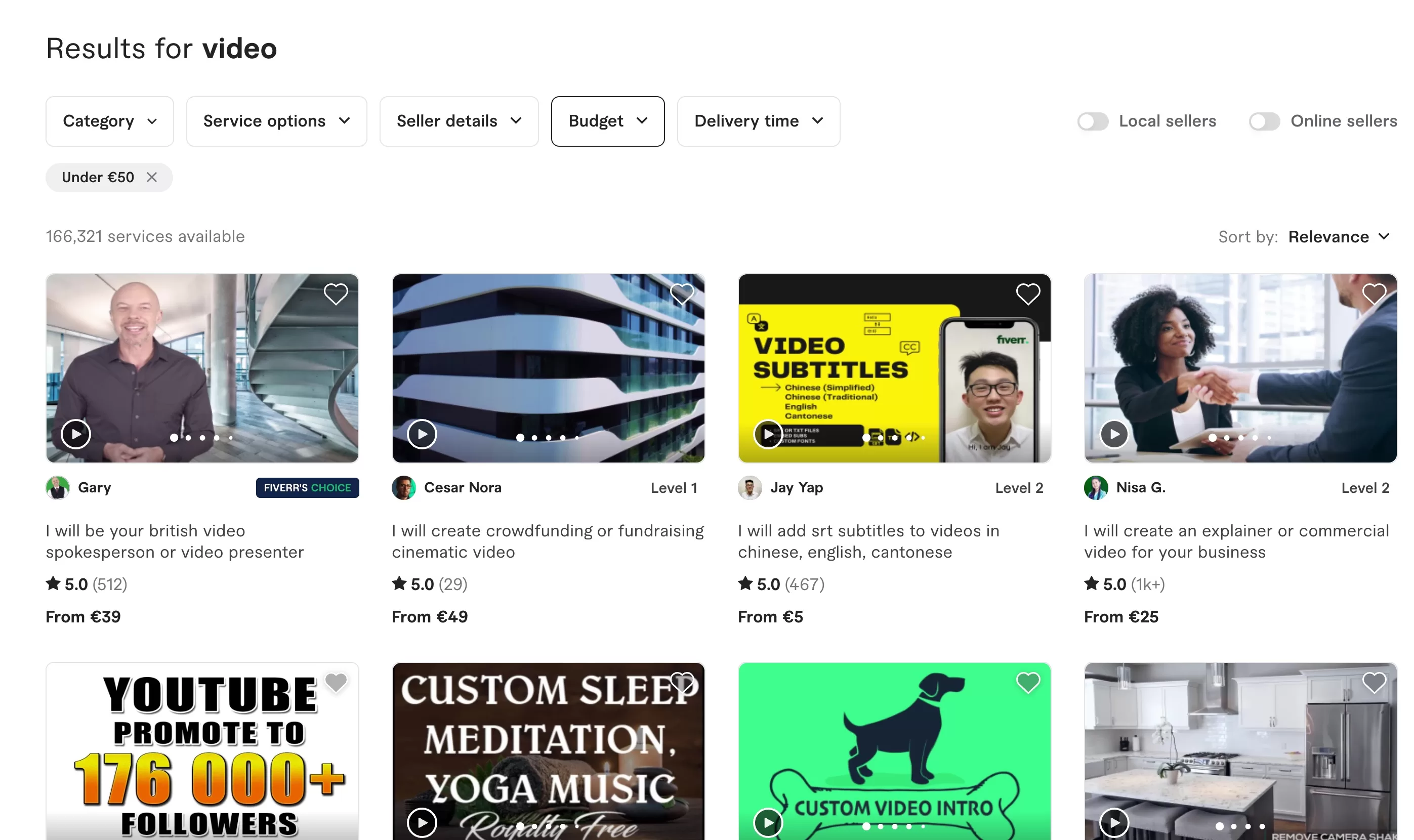Click the 5.0 (1k+) rating
1414x840 pixels.
pyautogui.click(x=1124, y=584)
